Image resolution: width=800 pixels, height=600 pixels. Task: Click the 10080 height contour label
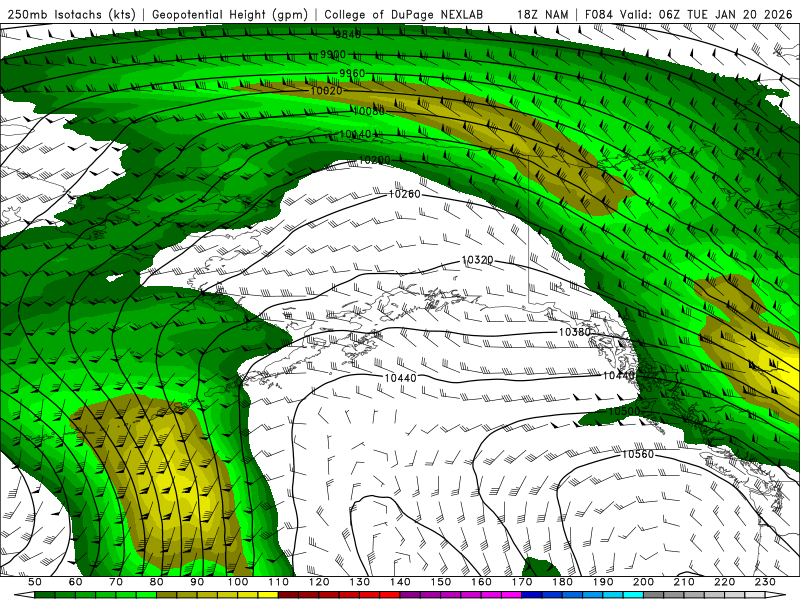pos(369,111)
